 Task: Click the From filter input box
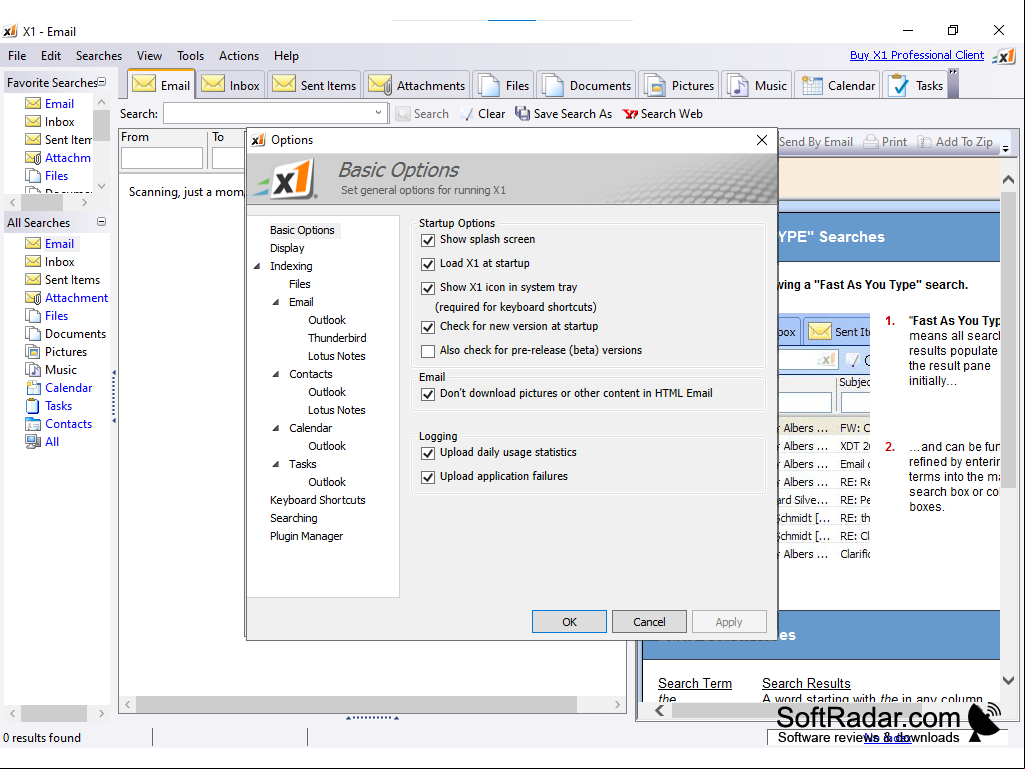pyautogui.click(x=161, y=158)
